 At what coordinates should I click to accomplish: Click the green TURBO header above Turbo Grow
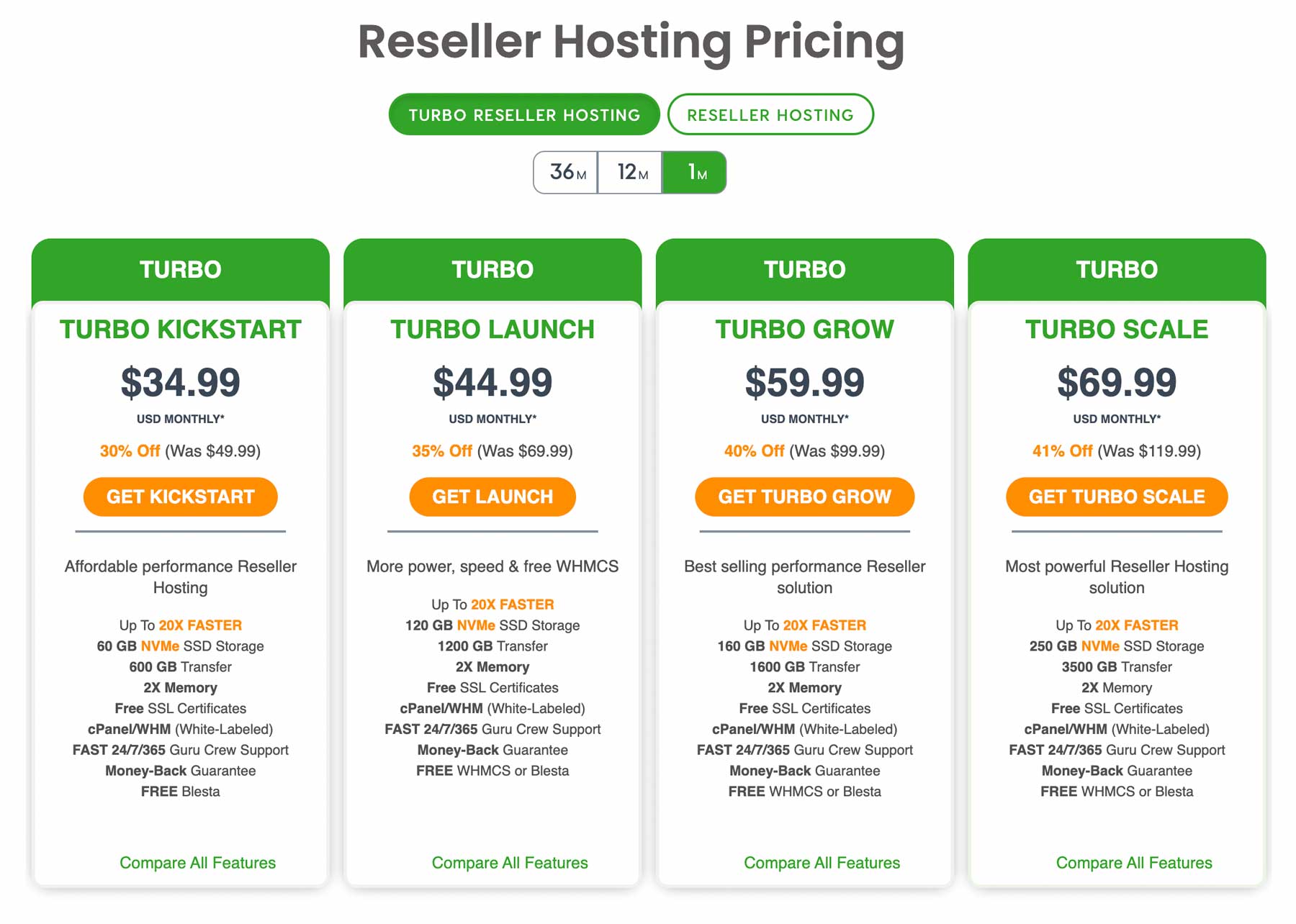[x=804, y=269]
